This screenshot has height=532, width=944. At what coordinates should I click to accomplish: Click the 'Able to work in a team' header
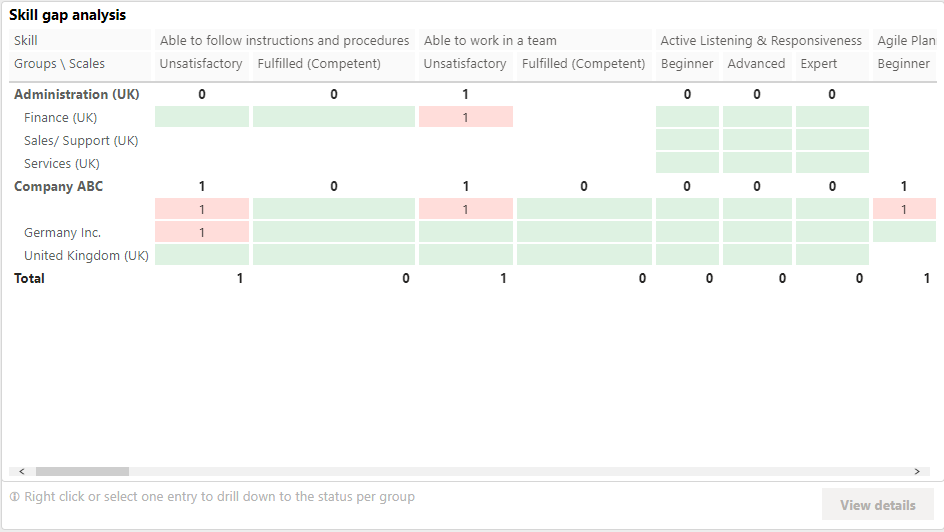point(490,41)
